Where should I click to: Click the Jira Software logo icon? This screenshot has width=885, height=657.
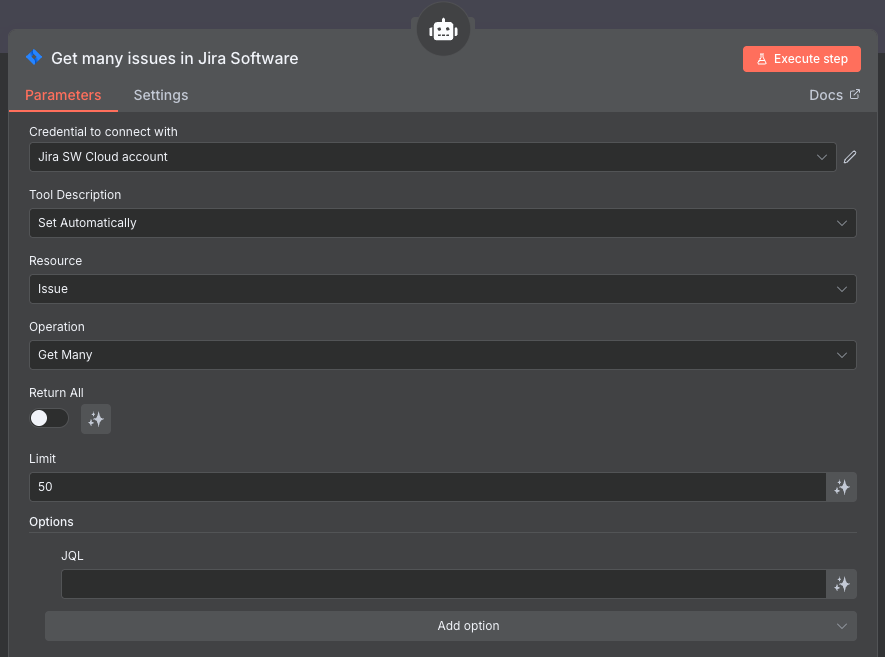(34, 58)
